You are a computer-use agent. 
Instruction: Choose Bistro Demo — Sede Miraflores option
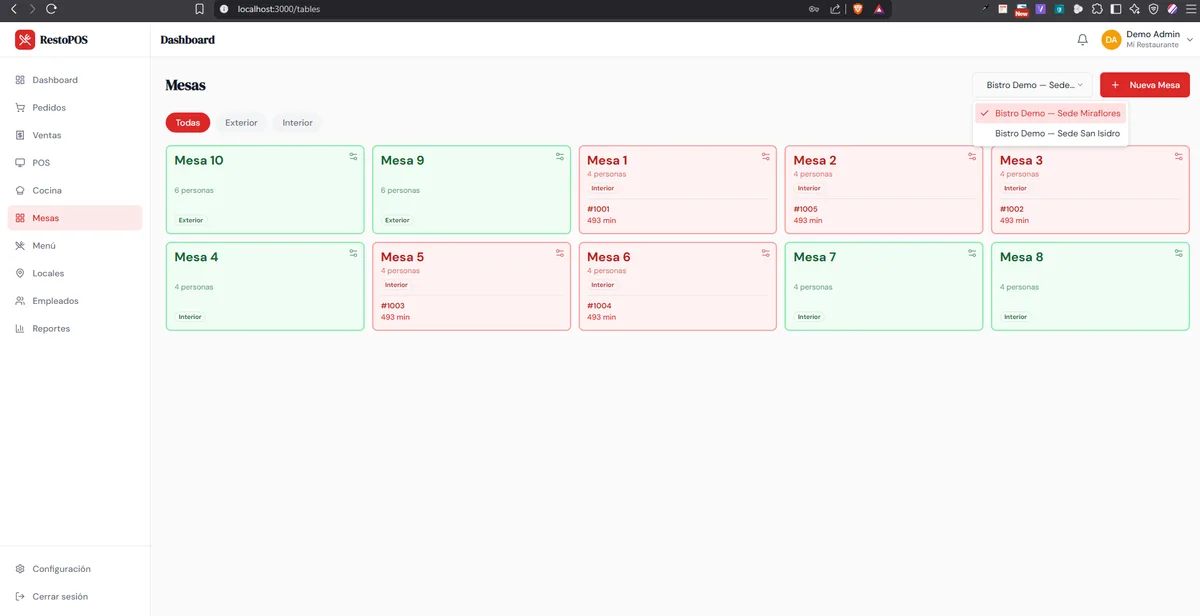click(1050, 113)
